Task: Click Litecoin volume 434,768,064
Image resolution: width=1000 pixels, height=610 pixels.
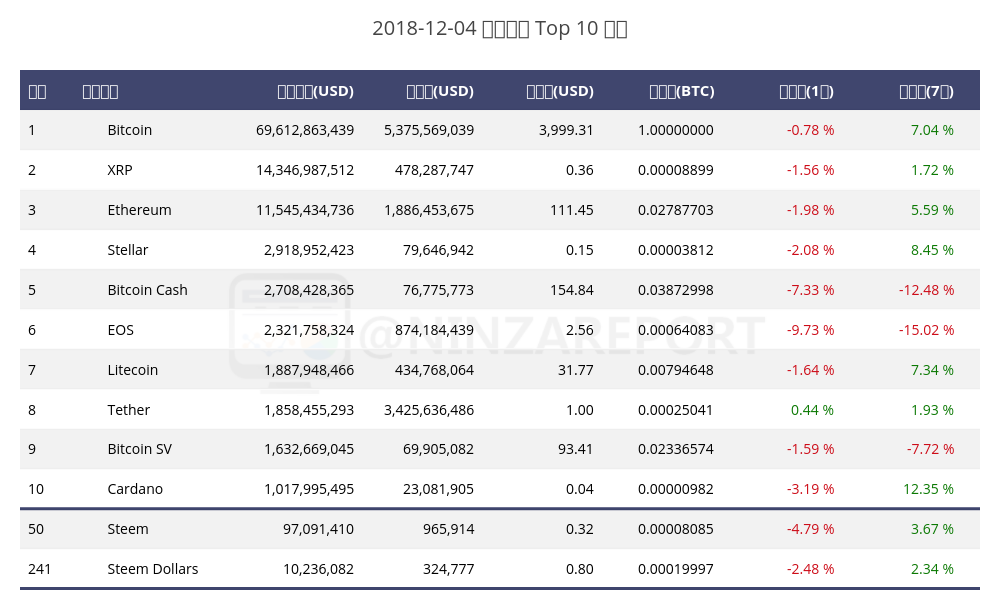Action: click(x=434, y=370)
